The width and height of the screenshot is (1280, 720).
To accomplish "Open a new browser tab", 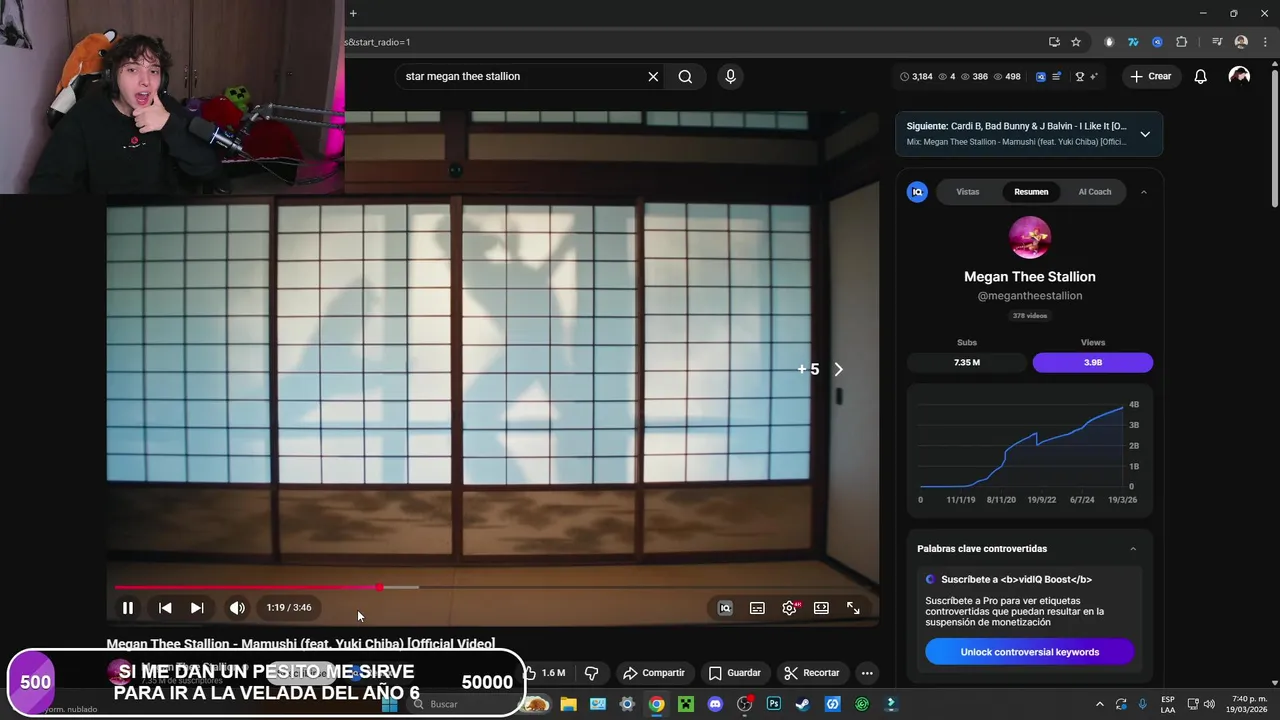I will 353,13.
